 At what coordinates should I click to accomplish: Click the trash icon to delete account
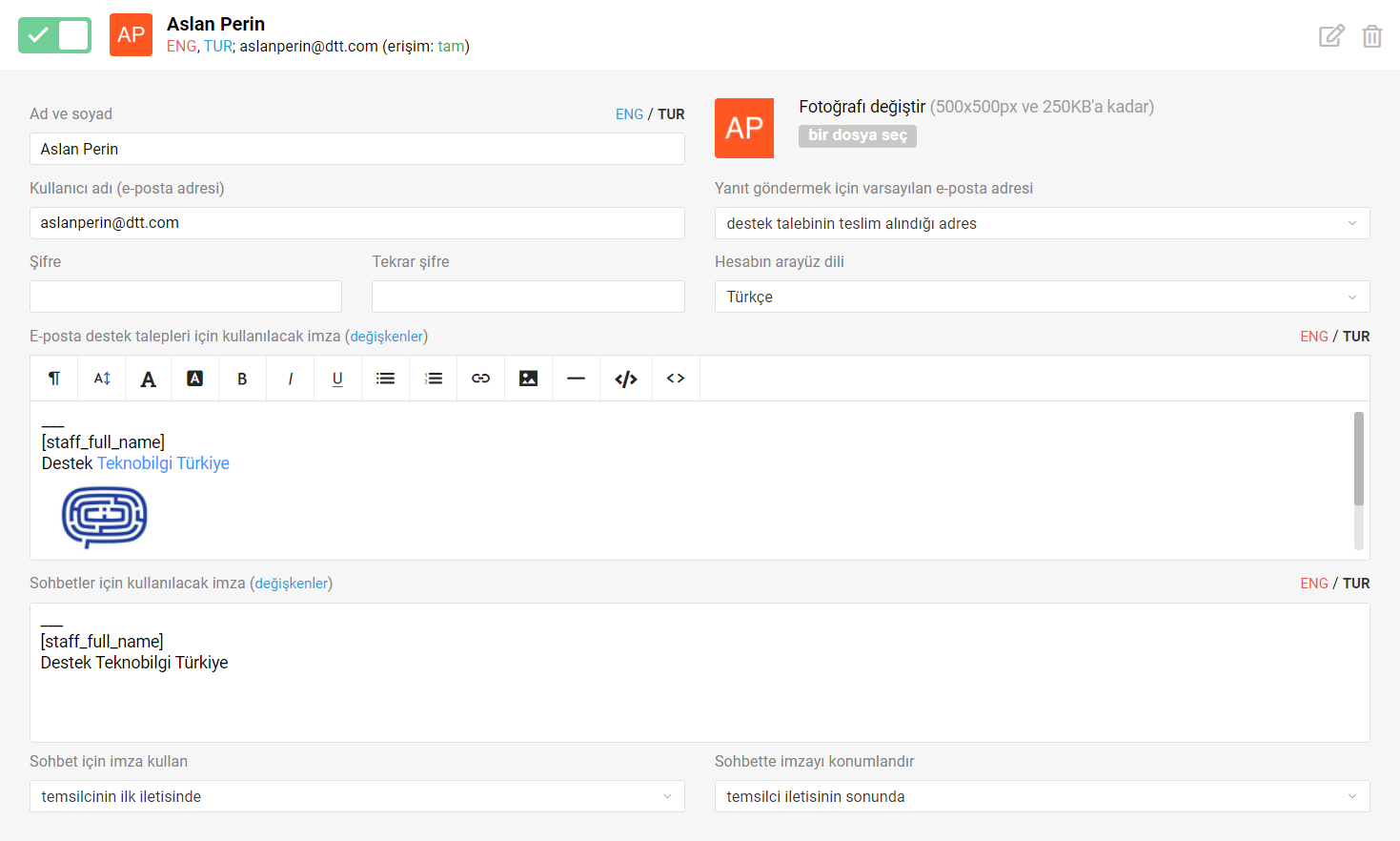pos(1371,36)
